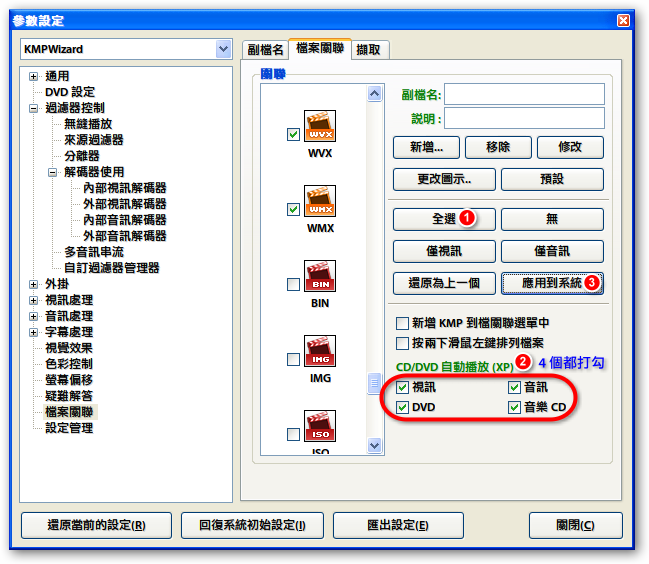
Task: Click the 全選 select-all button
Action: [x=444, y=219]
